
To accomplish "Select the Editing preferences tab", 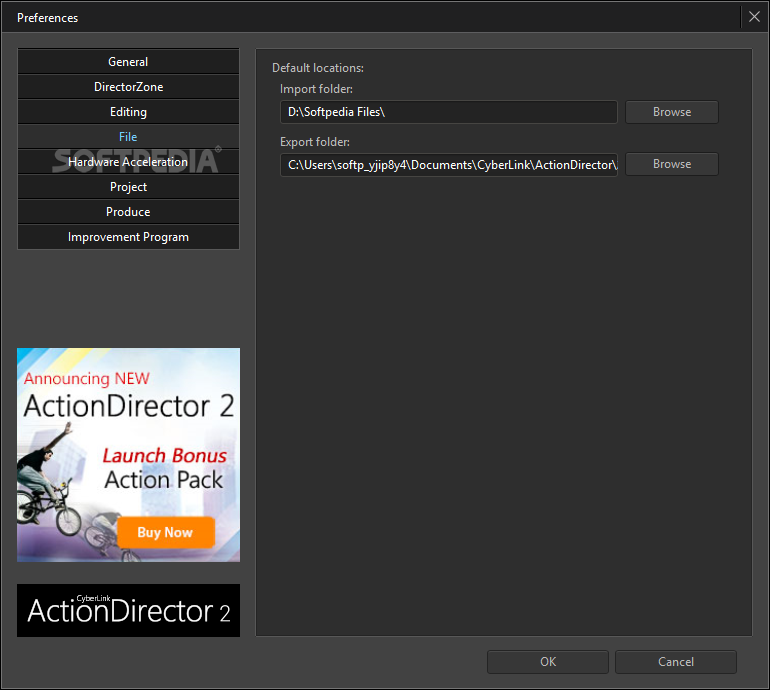I will 128,112.
